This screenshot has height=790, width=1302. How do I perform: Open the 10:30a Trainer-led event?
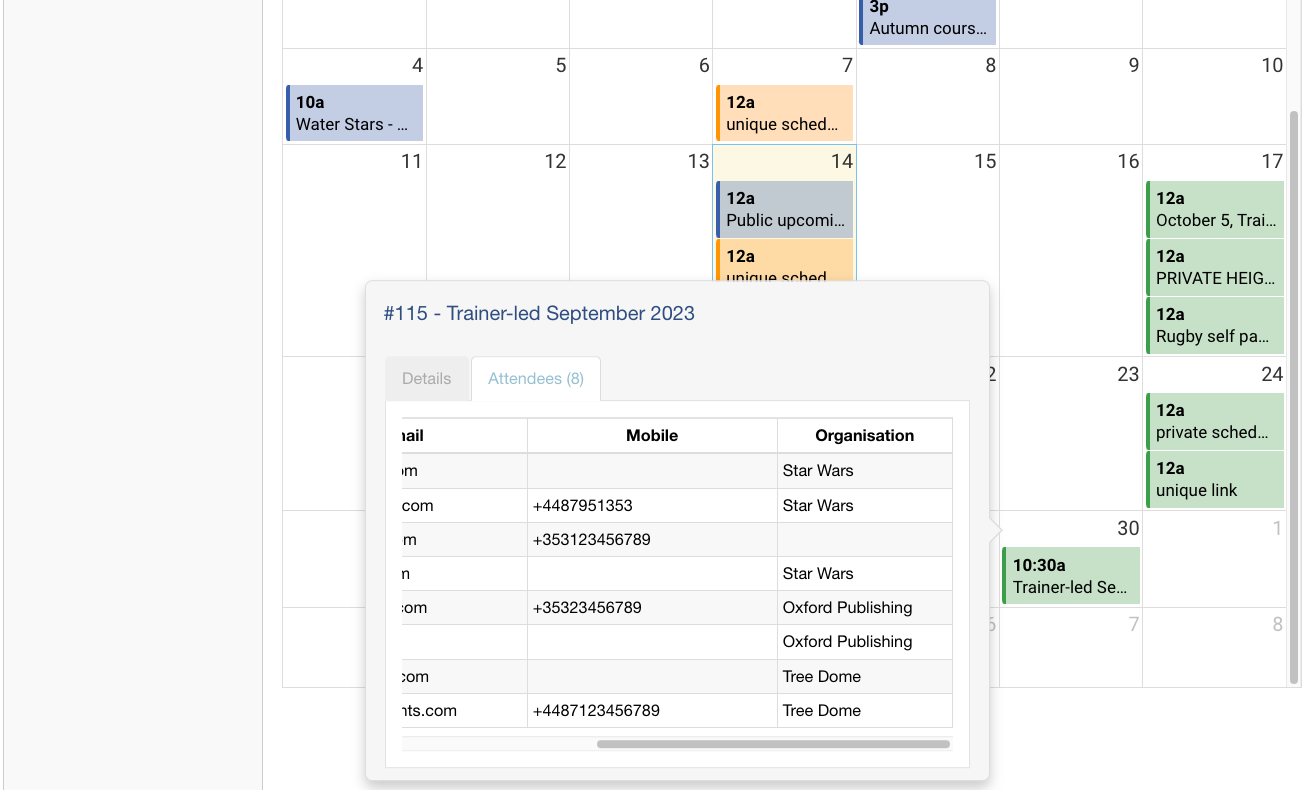click(1071, 575)
